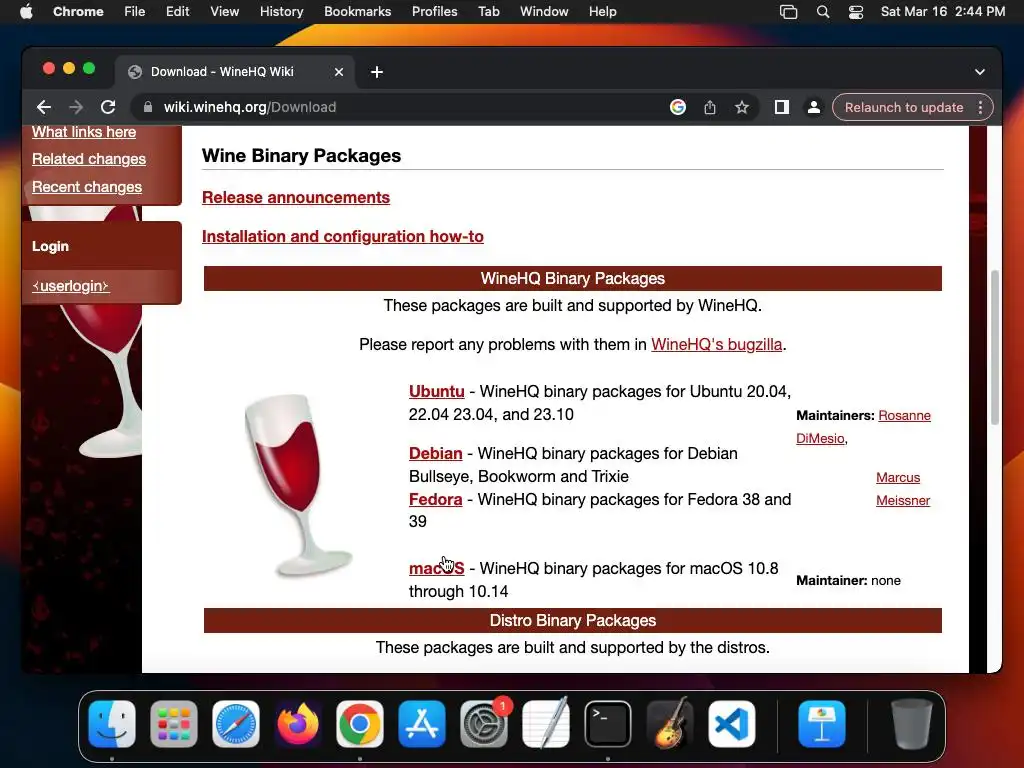Click the date and time in menu bar
This screenshot has width=1024, height=768.
point(942,12)
